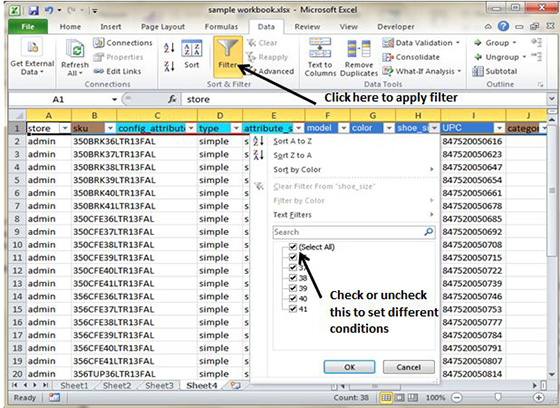Uncheck the 37 size checkbox
The width and height of the screenshot is (560, 408).
coord(293,267)
